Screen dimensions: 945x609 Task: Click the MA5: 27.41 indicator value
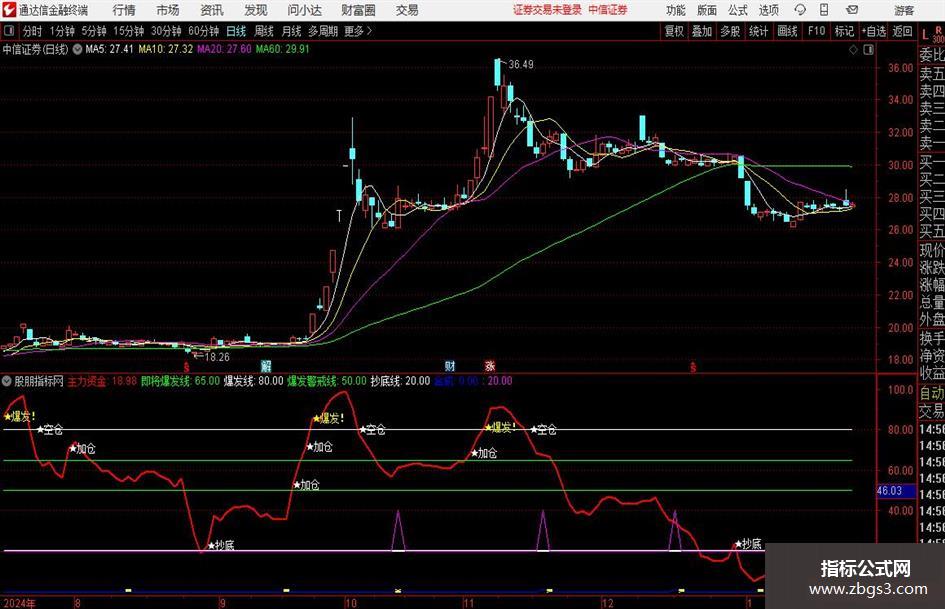coord(109,49)
